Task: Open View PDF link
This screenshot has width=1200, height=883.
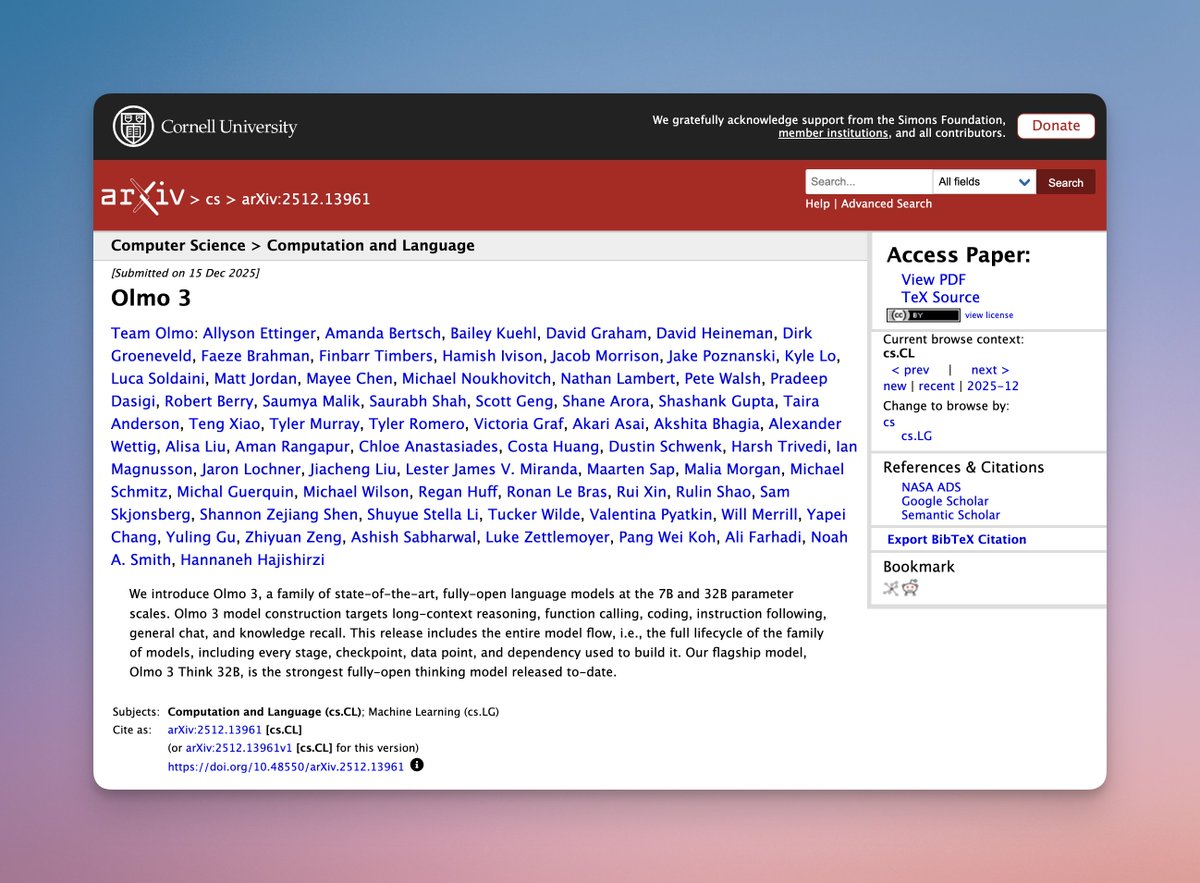Action: tap(933, 280)
